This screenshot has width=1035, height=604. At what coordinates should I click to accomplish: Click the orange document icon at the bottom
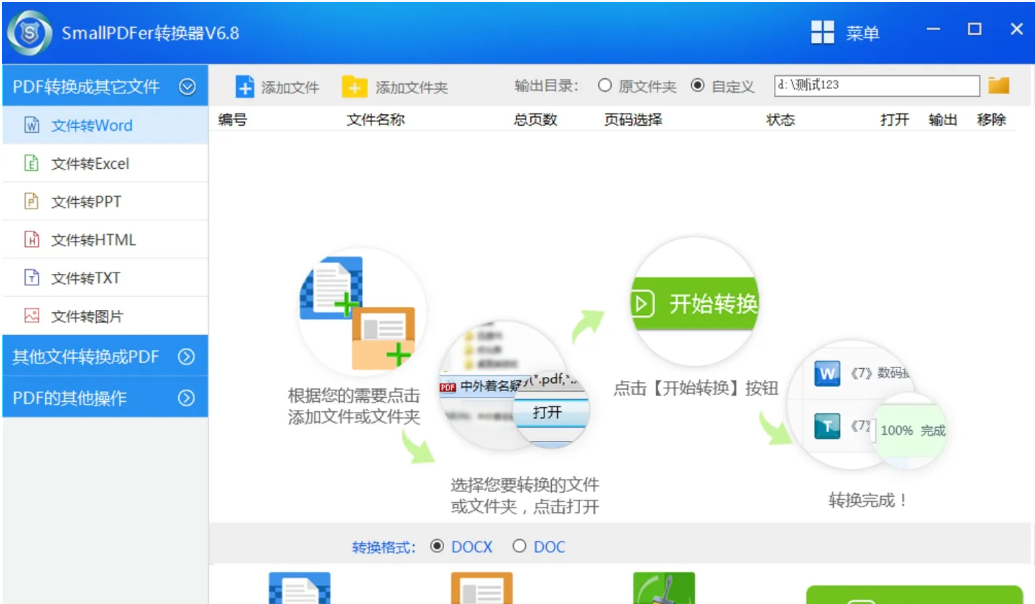pos(482,588)
